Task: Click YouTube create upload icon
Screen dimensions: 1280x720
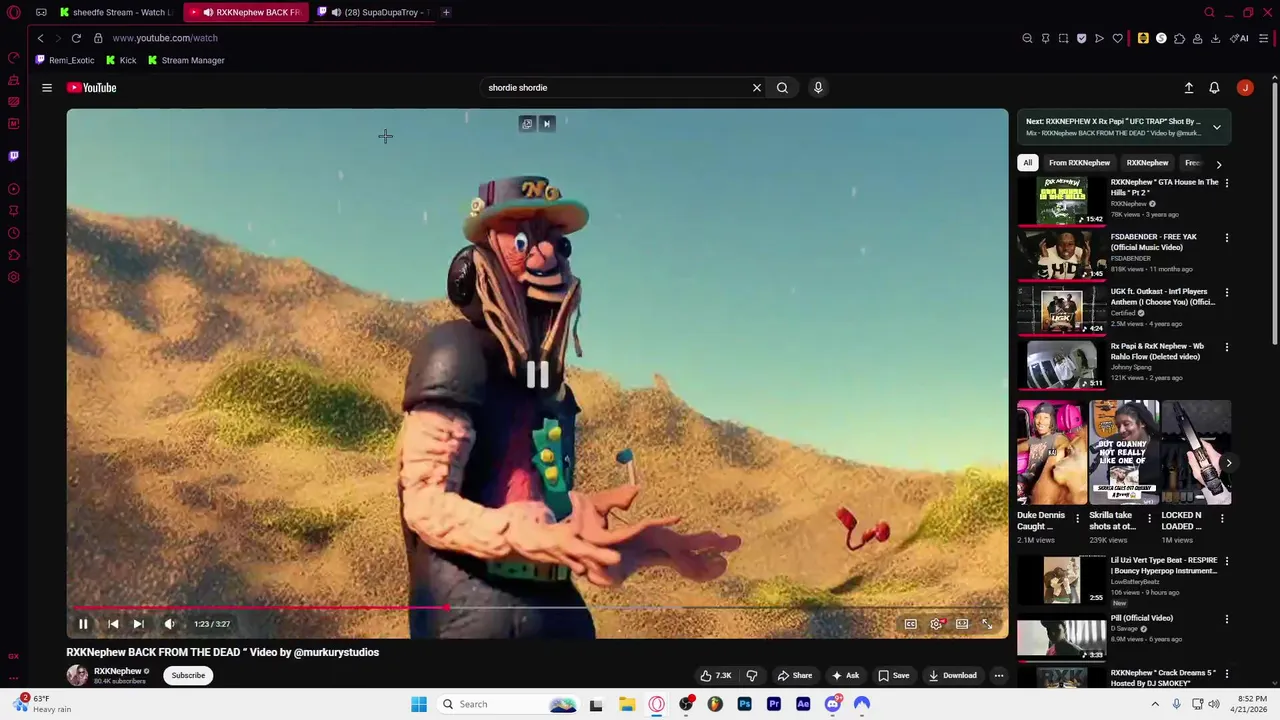Action: pyautogui.click(x=1189, y=88)
